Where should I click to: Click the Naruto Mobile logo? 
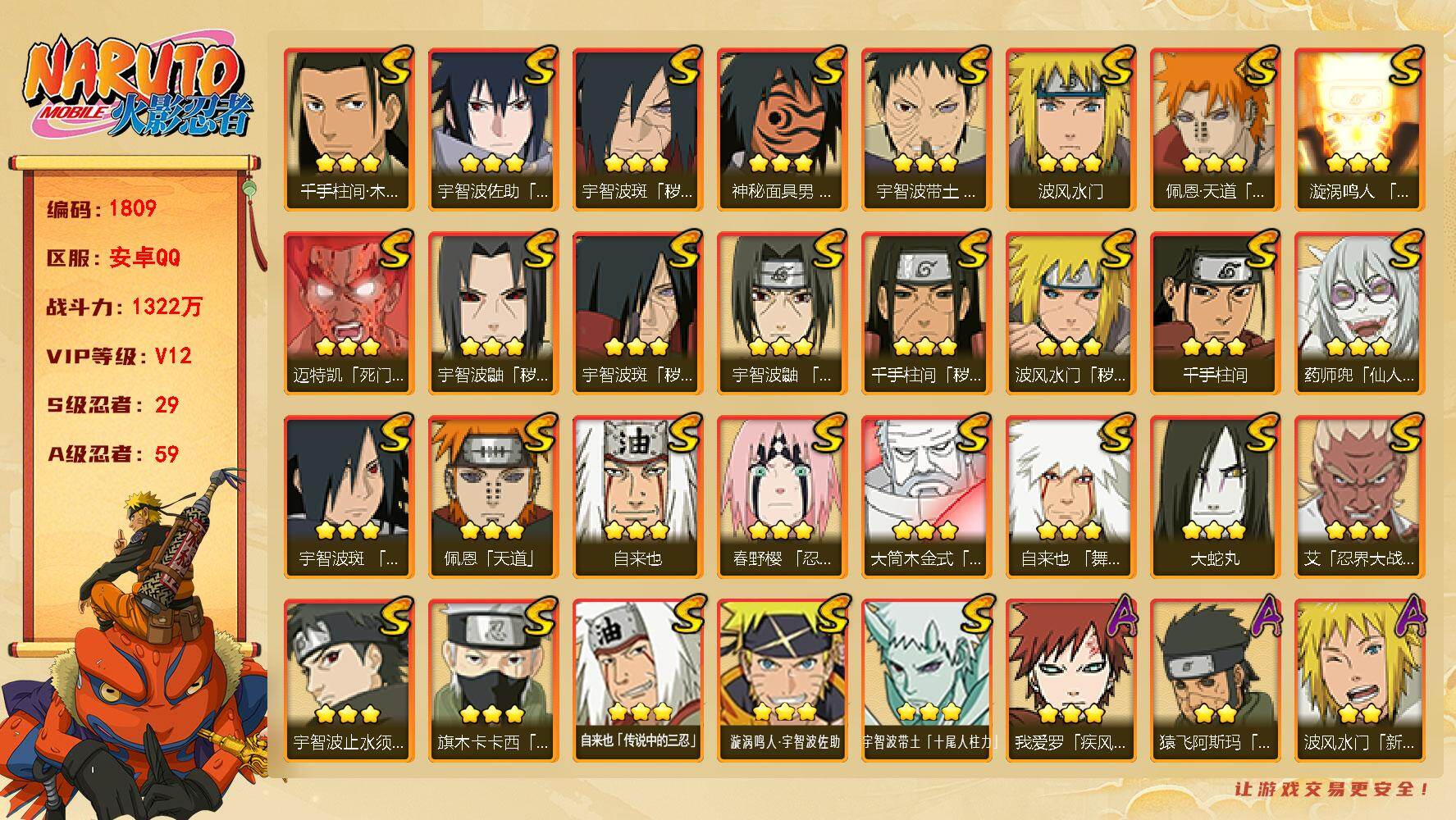point(139,89)
